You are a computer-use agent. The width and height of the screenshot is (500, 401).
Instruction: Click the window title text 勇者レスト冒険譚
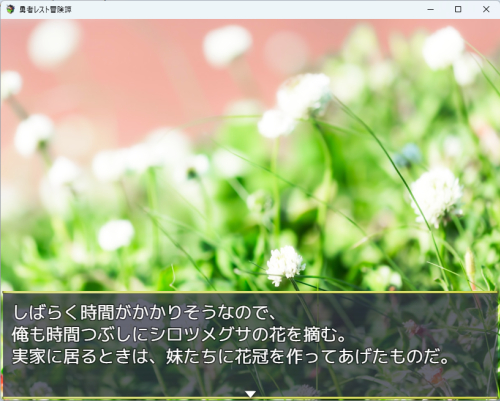pyautogui.click(x=45, y=10)
